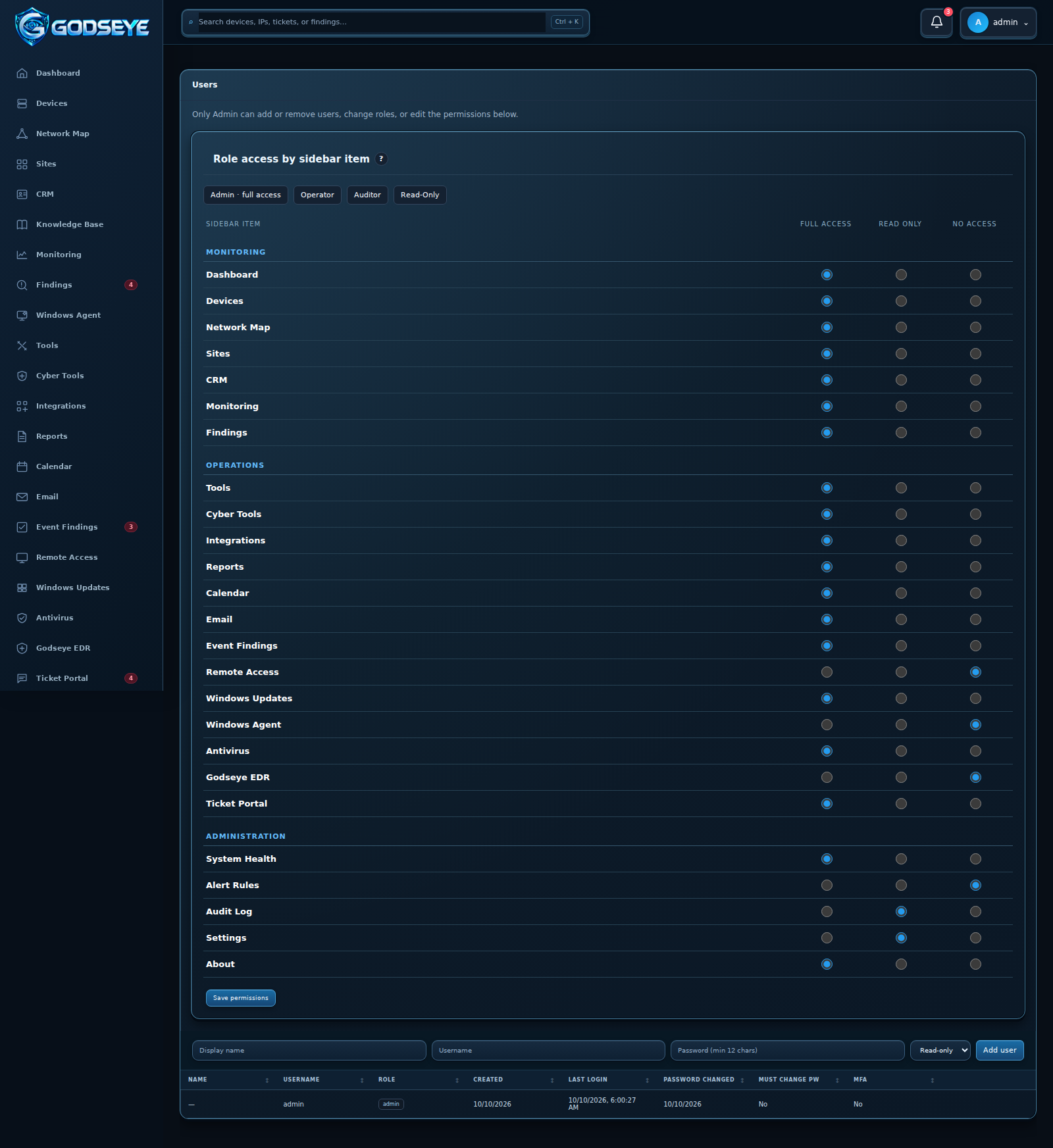Open the CRM contact icon

22,194
